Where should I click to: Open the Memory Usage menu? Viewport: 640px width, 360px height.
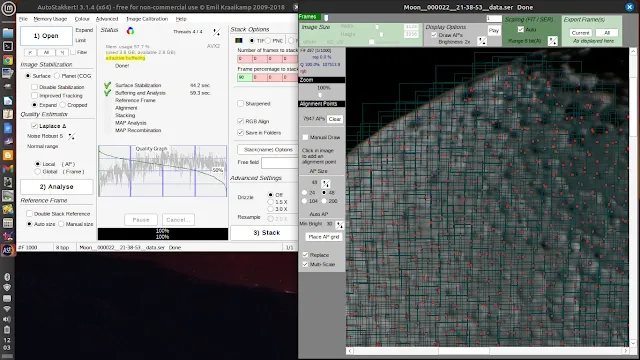click(x=50, y=19)
